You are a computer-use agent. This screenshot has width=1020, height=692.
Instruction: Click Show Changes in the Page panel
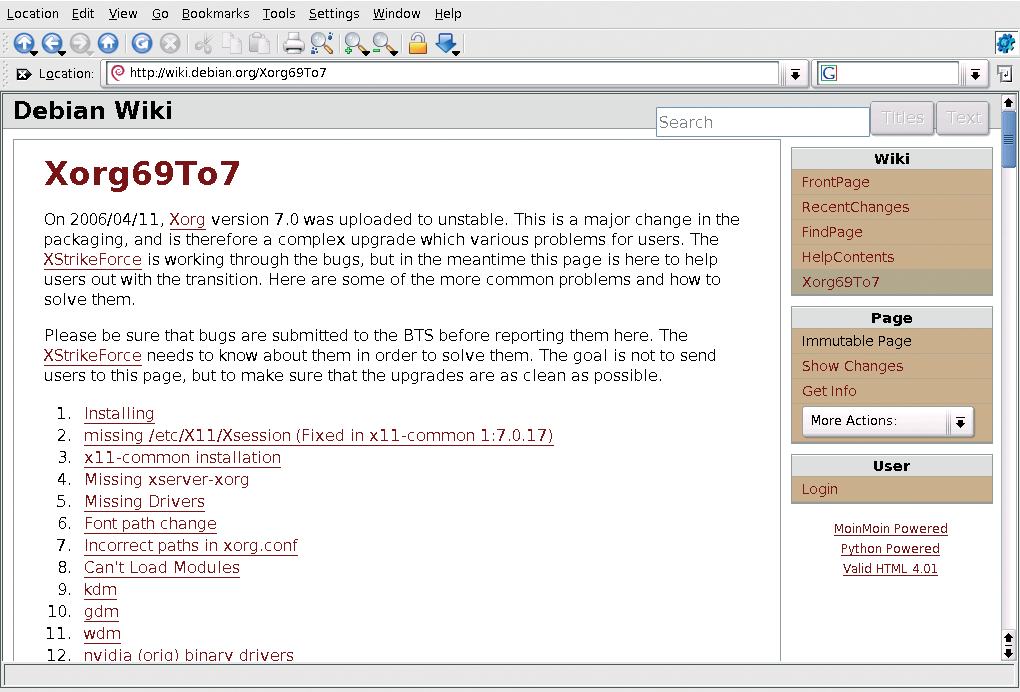pos(852,366)
